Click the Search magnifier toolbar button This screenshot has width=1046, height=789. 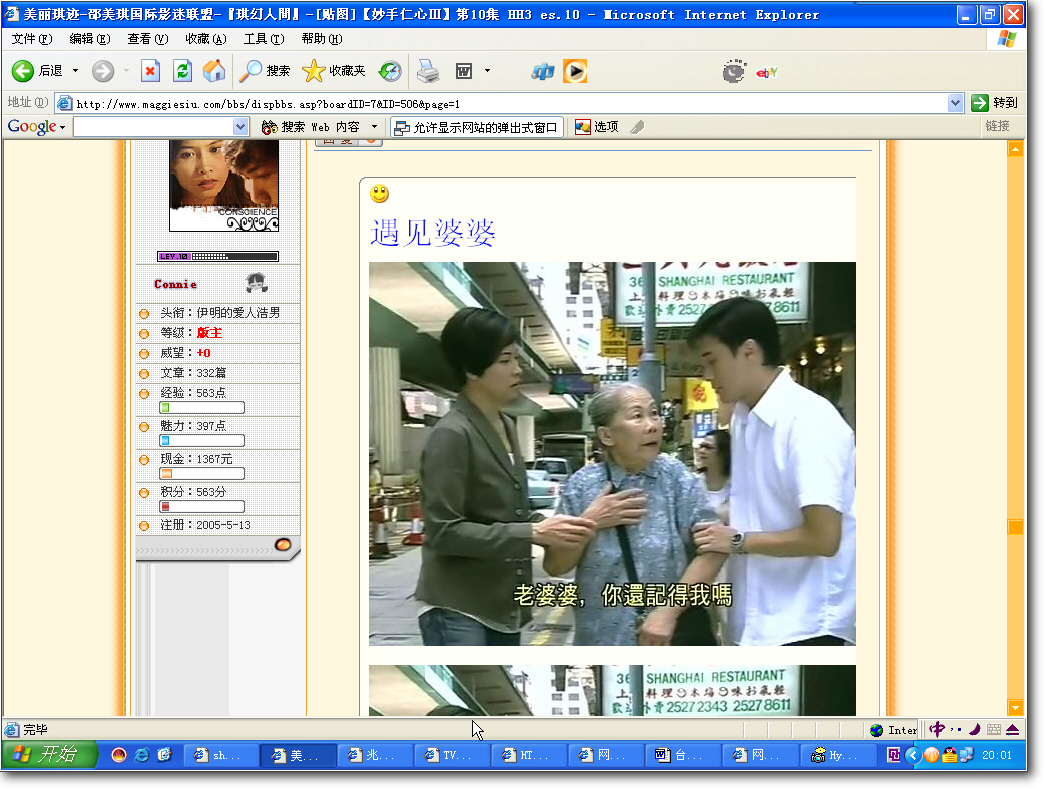click(x=265, y=71)
